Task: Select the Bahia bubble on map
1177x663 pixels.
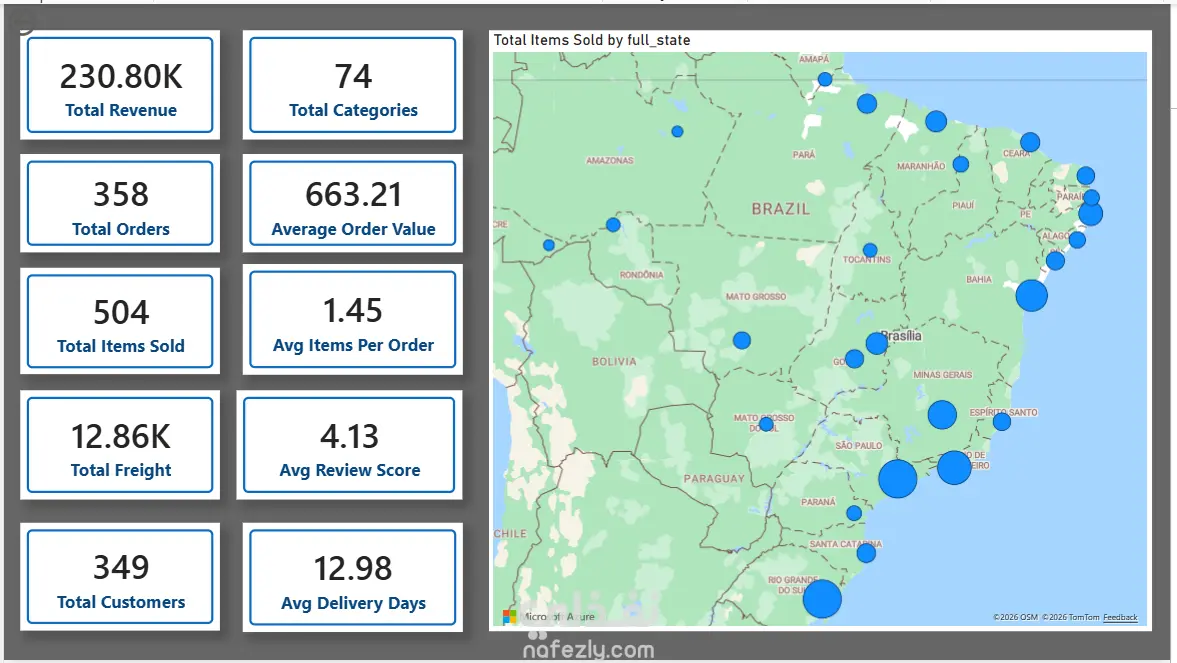Action: click(1031, 295)
